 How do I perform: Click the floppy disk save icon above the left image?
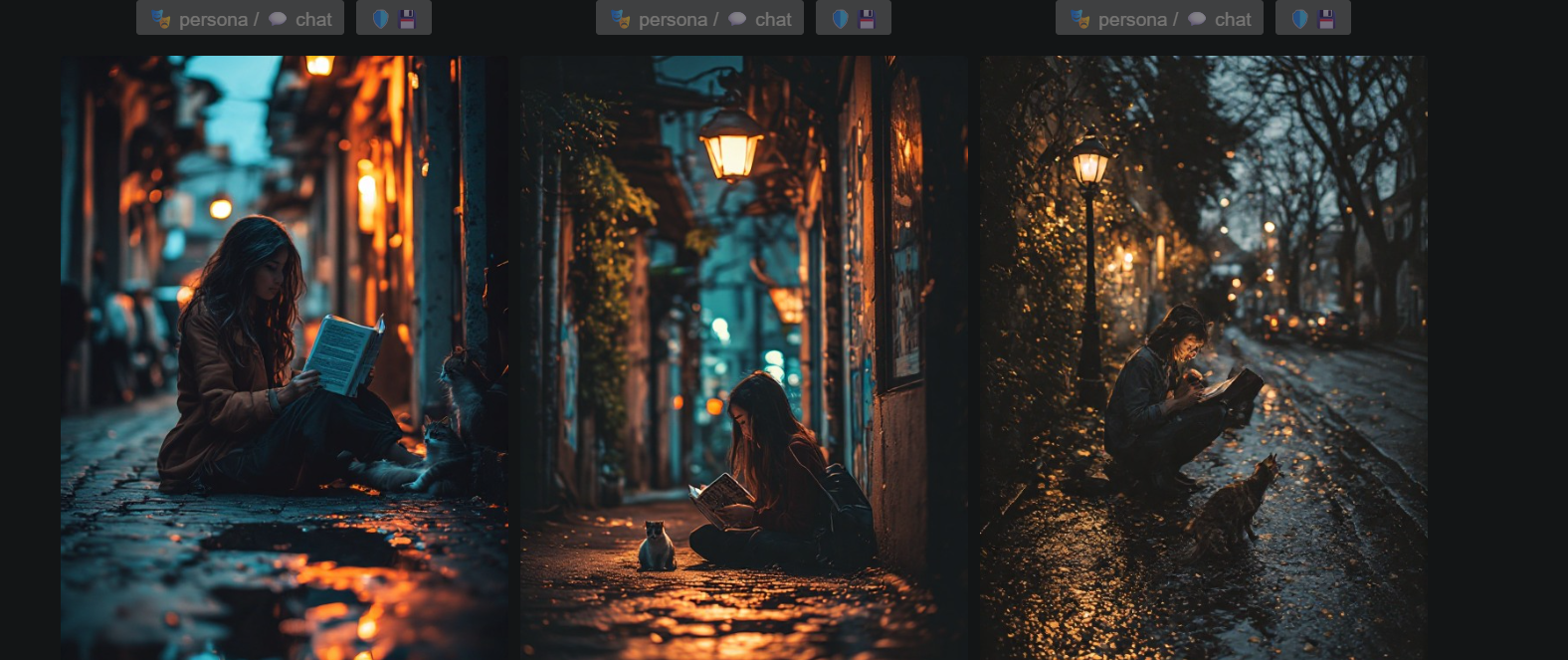pos(407,19)
